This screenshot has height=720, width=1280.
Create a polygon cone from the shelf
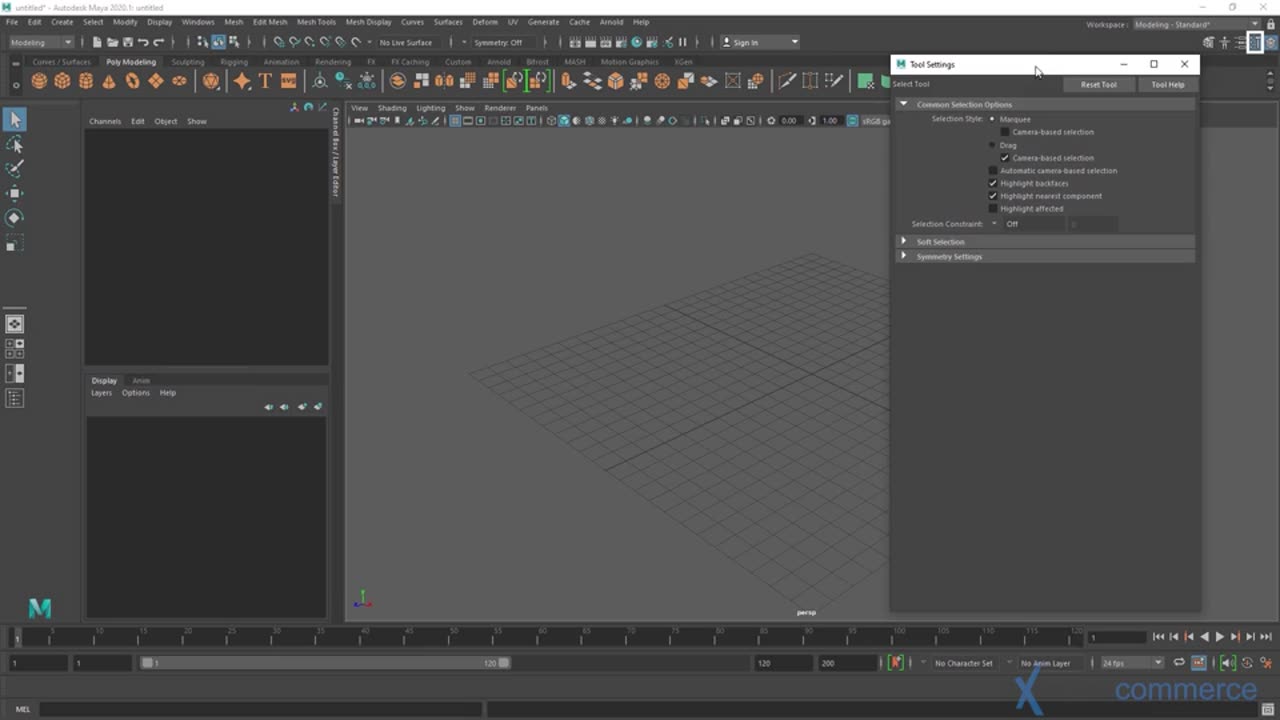click(x=109, y=81)
